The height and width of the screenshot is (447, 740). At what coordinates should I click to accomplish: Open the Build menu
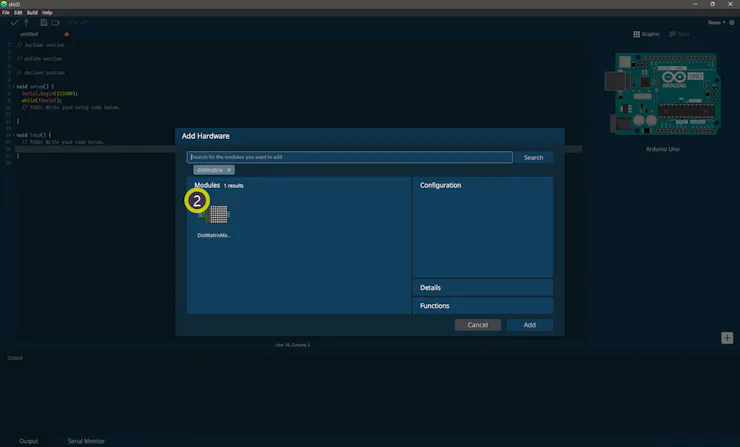coord(32,12)
